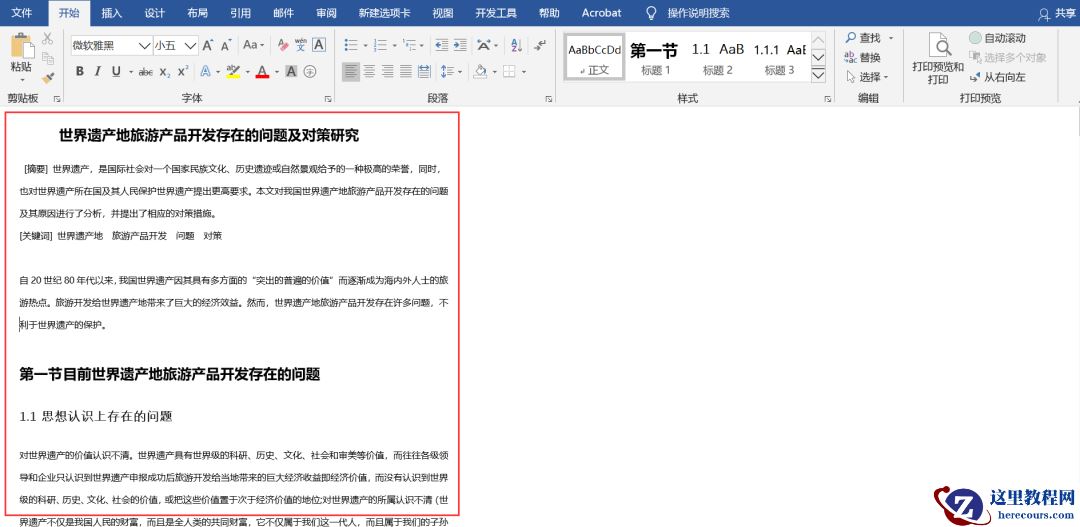Image resolution: width=1080 pixels, height=527 pixels.
Task: Increase paragraph indent
Action: click(x=458, y=45)
